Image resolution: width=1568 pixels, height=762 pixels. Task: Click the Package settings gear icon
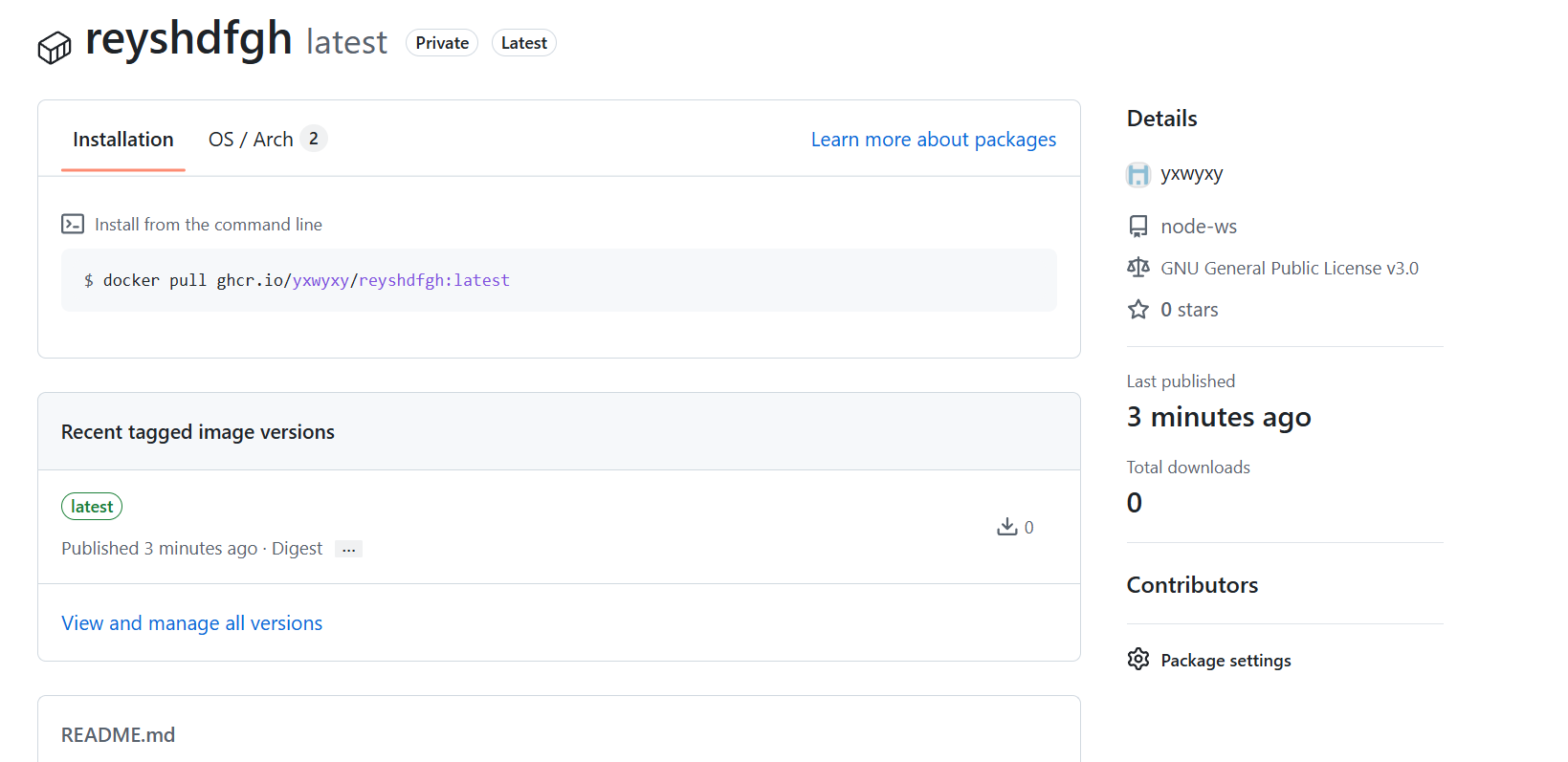tap(1138, 660)
